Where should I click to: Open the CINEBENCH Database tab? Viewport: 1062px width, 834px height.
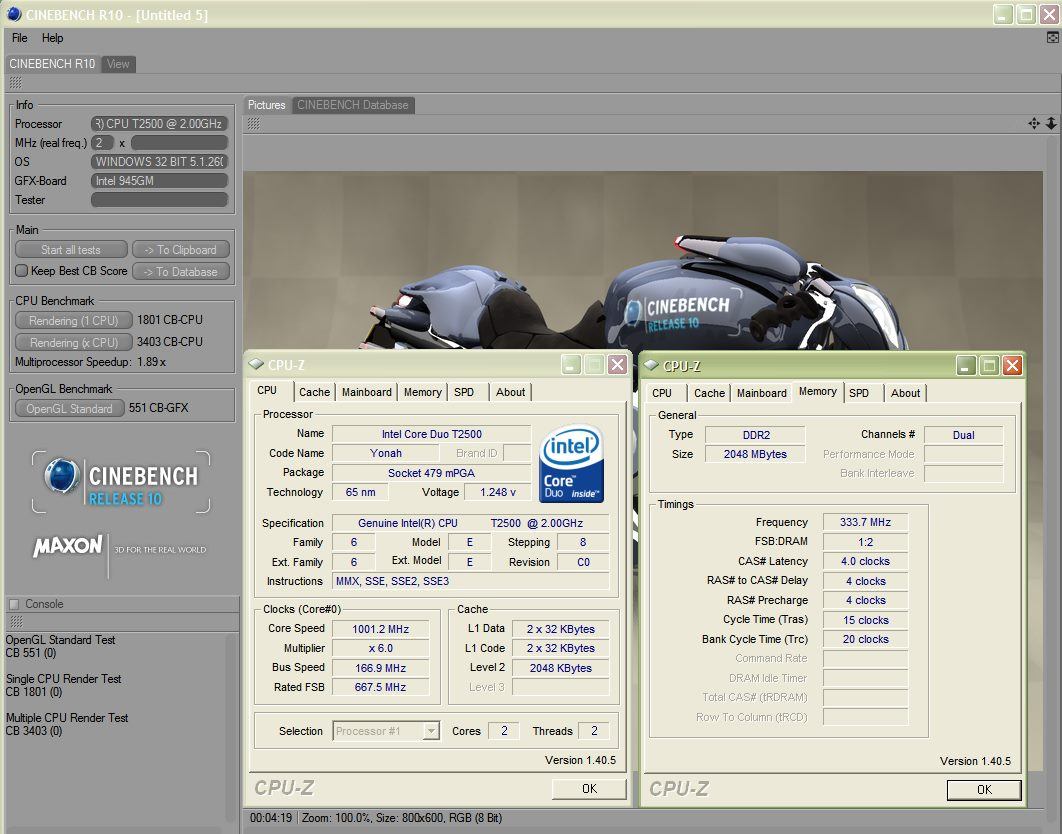point(352,105)
